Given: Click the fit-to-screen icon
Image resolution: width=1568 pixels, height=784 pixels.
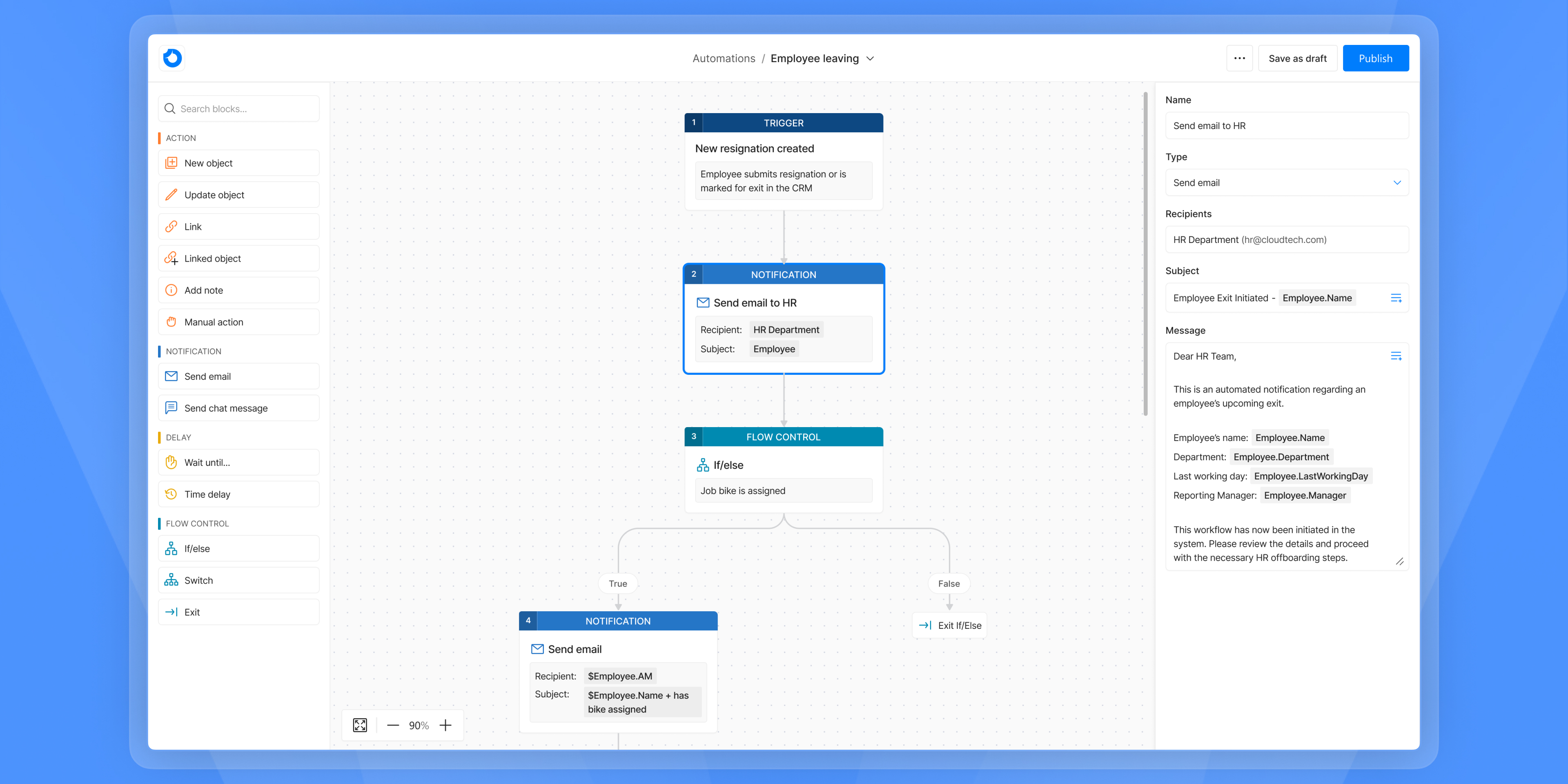Looking at the screenshot, I should [x=360, y=725].
